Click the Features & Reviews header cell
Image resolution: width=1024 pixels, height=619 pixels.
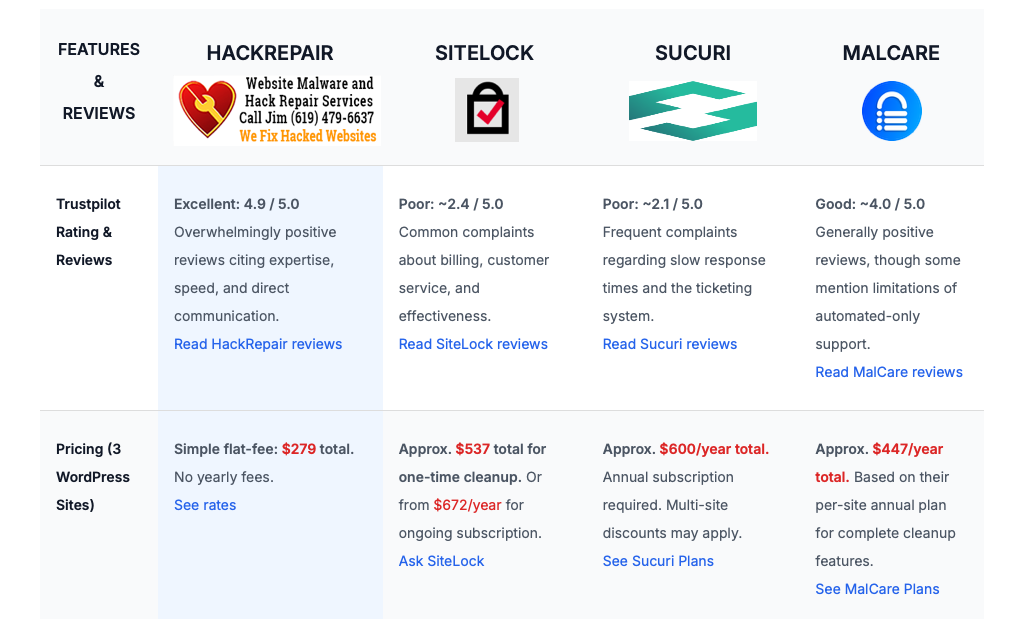pyautogui.click(x=99, y=81)
